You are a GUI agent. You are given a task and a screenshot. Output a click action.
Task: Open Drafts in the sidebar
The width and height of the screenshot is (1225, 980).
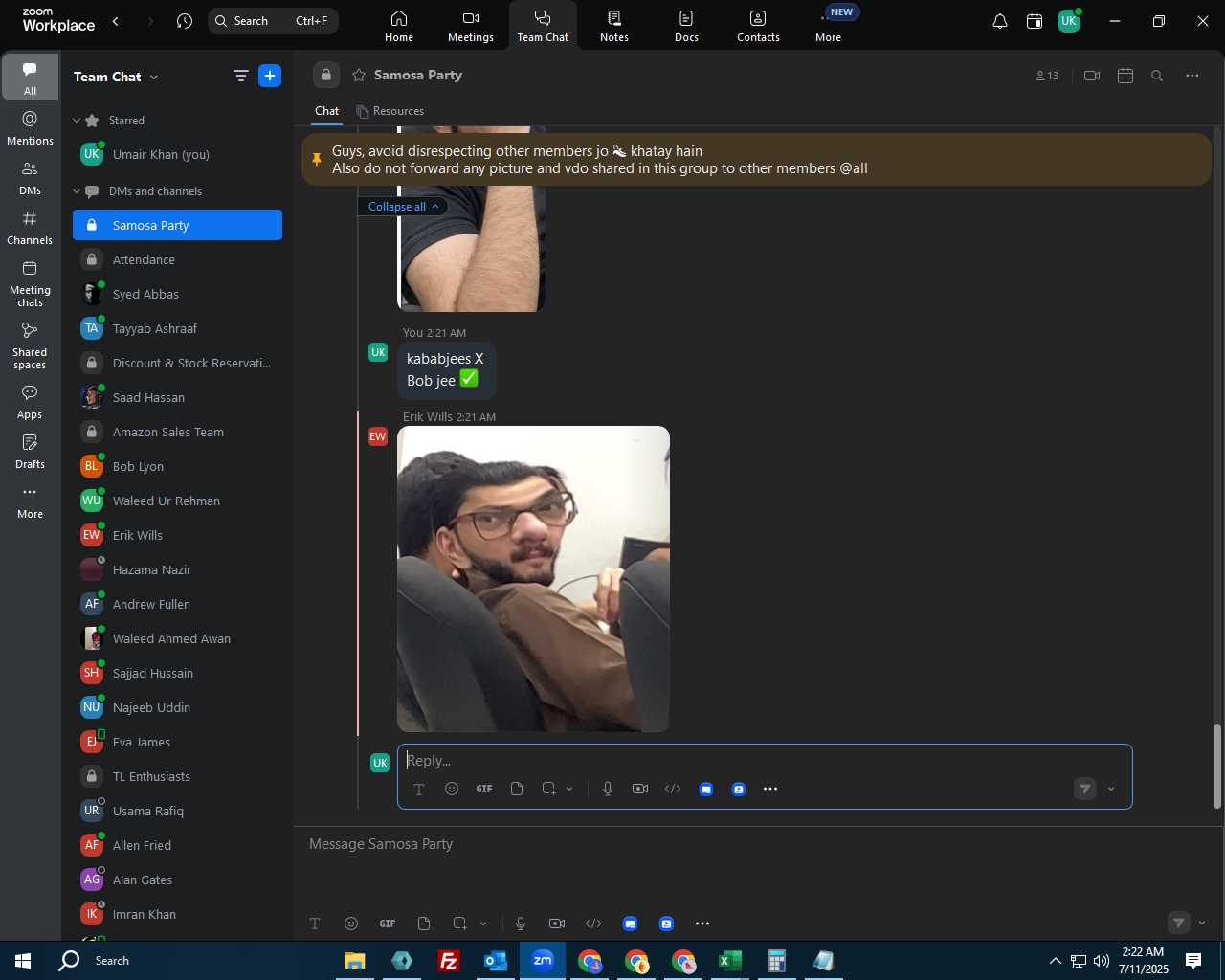click(30, 452)
